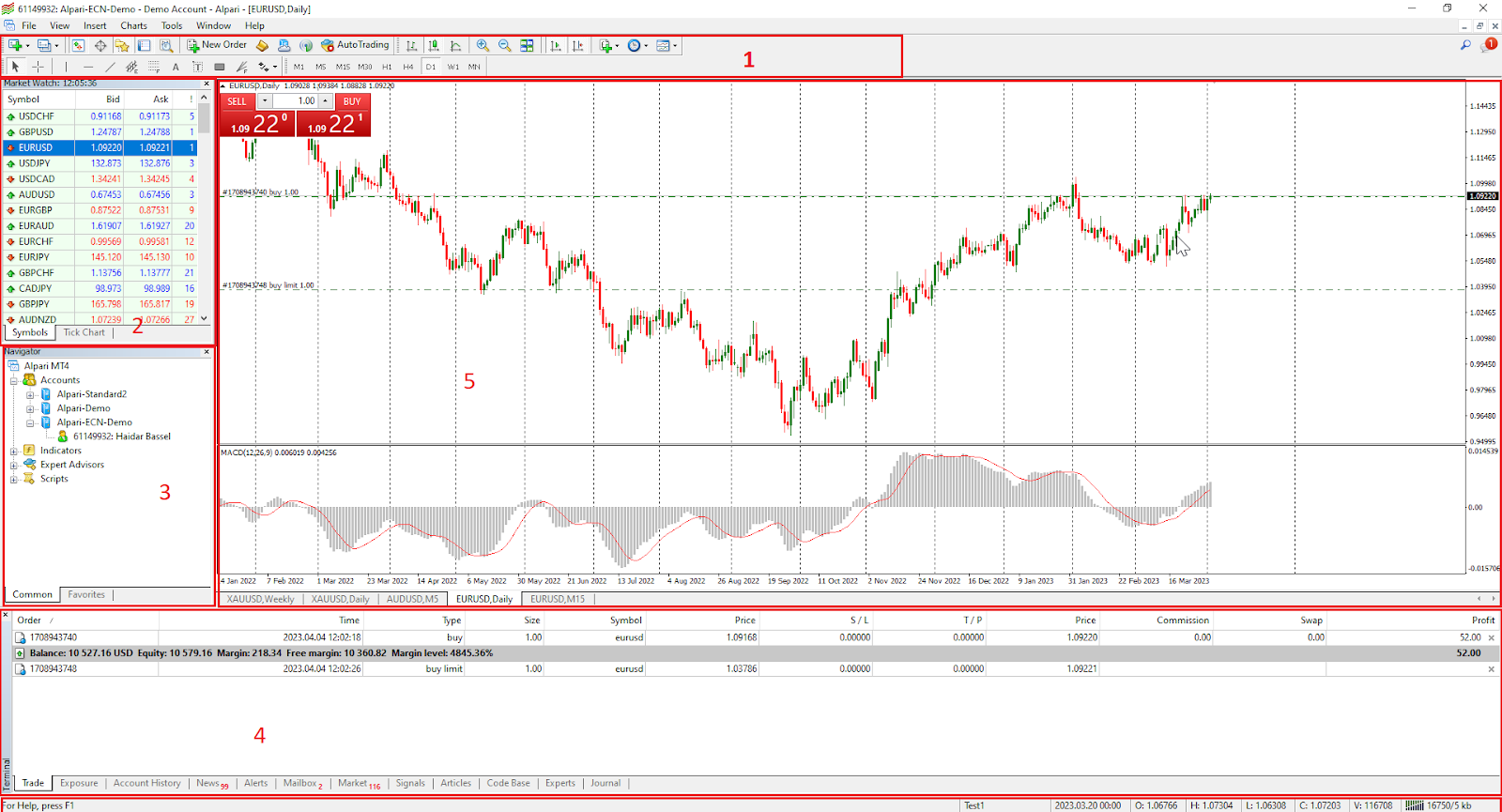Select the Cursor arrow tool
Viewport: 1502px width, 812px height.
tap(15, 67)
